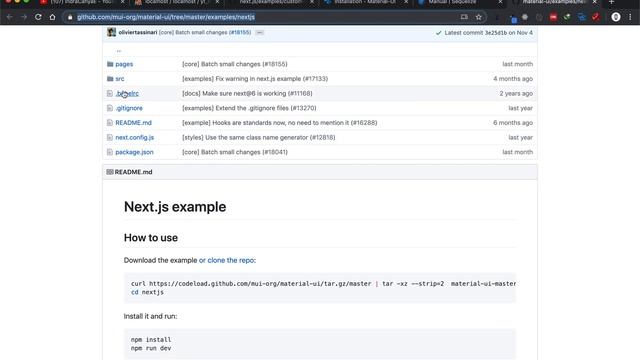Viewport: 640px width, 360px height.
Task: Open commit 'Use the same class name generator'
Action: pos(259,138)
